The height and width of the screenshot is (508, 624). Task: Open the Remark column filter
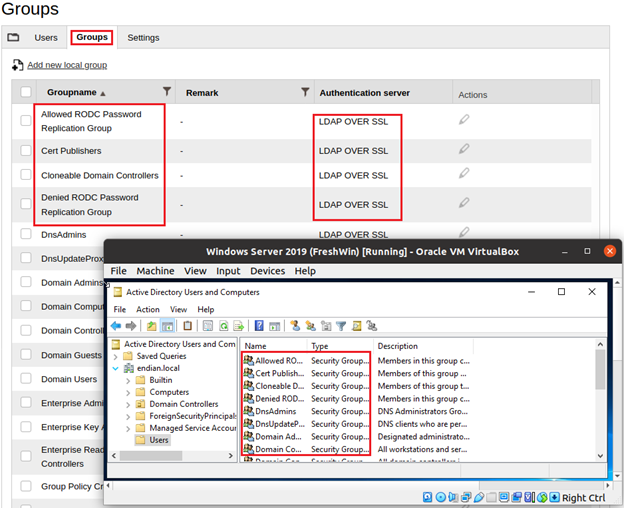[x=305, y=92]
